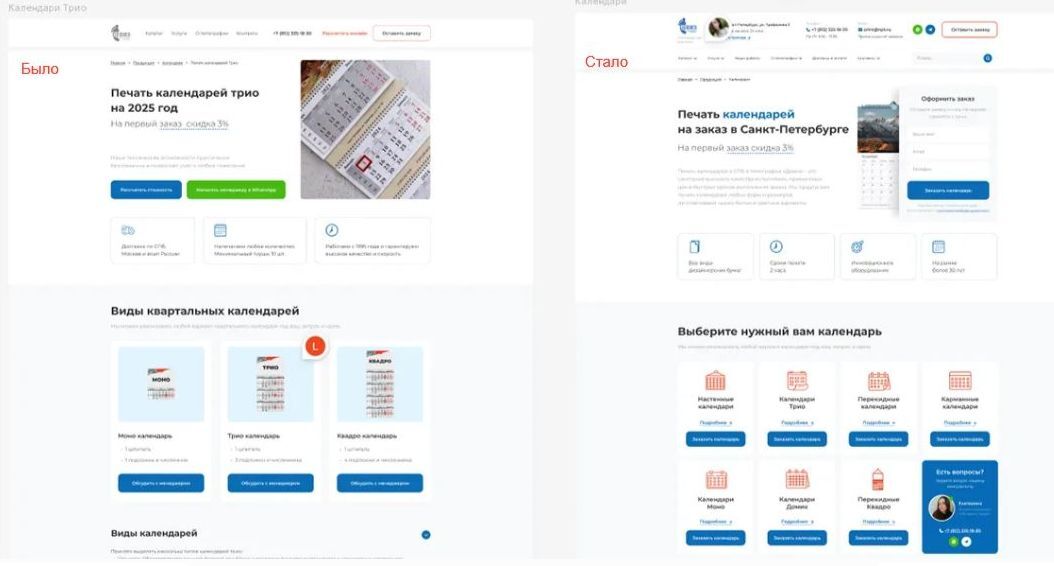The width and height of the screenshot is (1054, 566).
Task: Select the Карманные календари icon
Action: coord(960,381)
